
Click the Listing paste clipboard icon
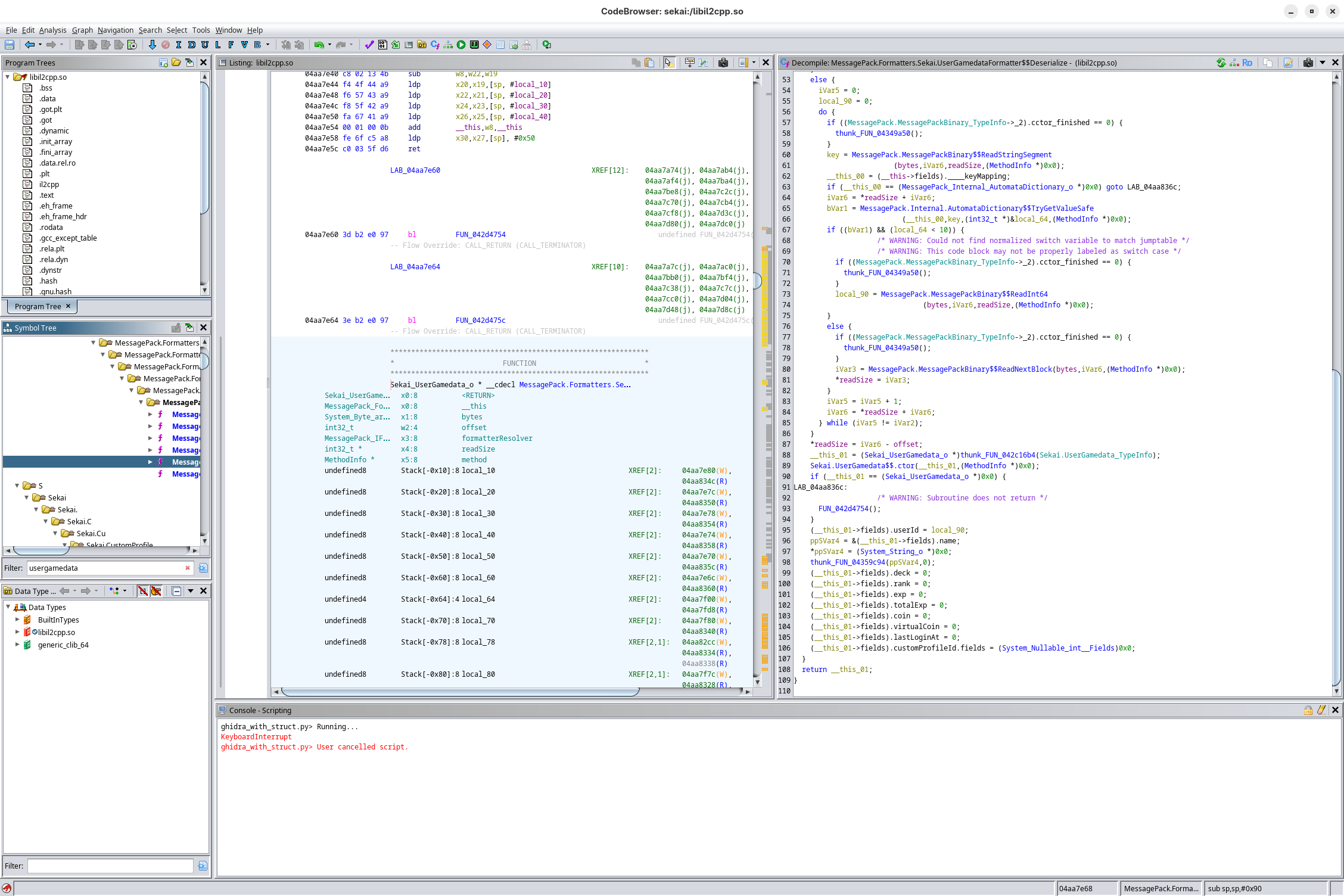click(x=649, y=63)
